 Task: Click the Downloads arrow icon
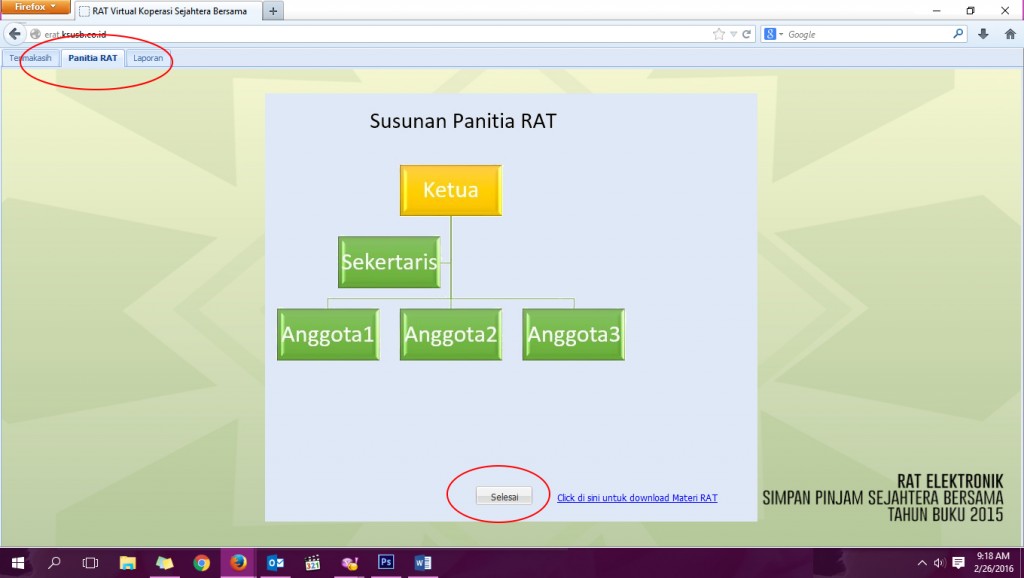pos(983,33)
